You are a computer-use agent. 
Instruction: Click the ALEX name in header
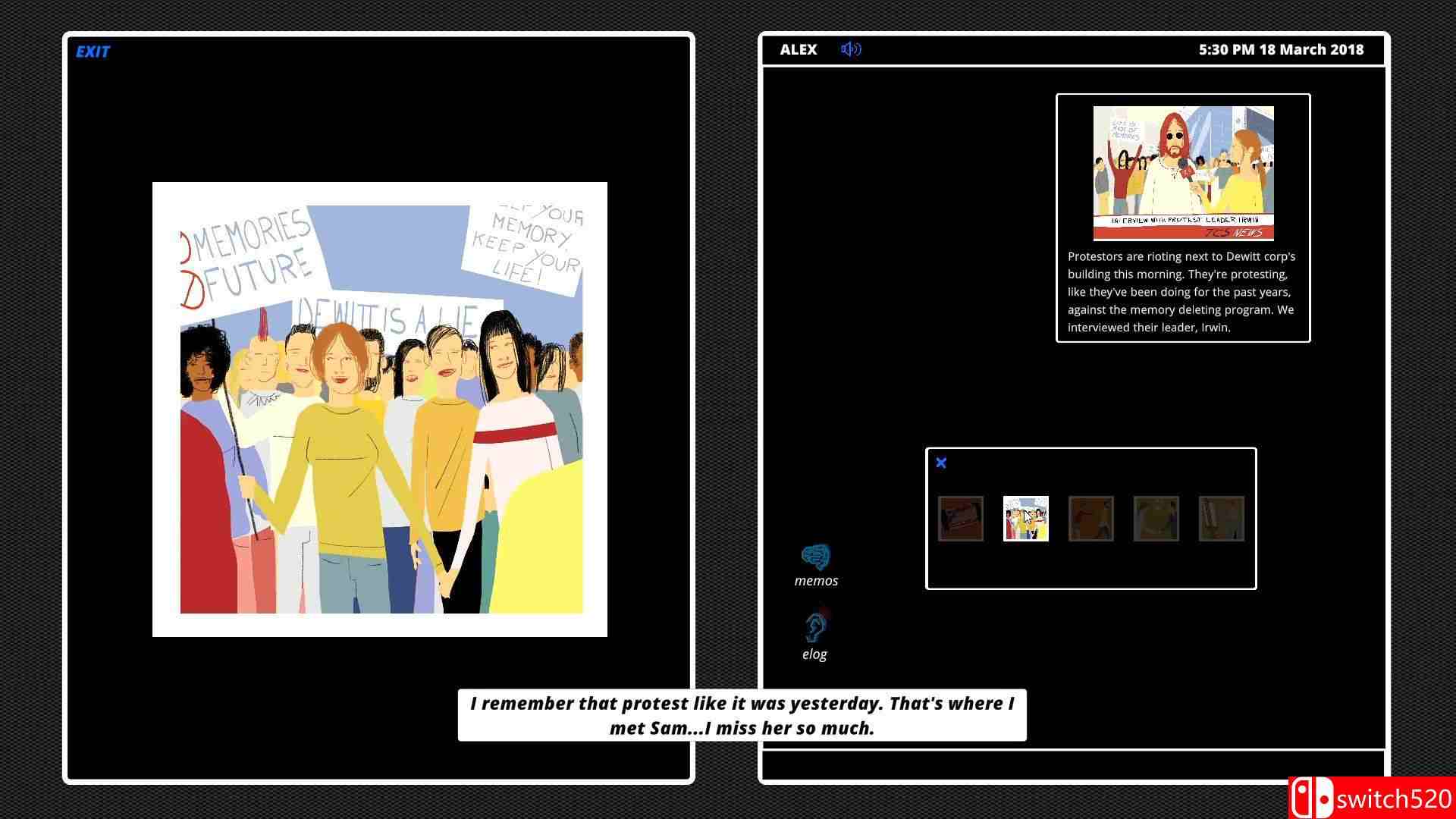click(x=799, y=49)
